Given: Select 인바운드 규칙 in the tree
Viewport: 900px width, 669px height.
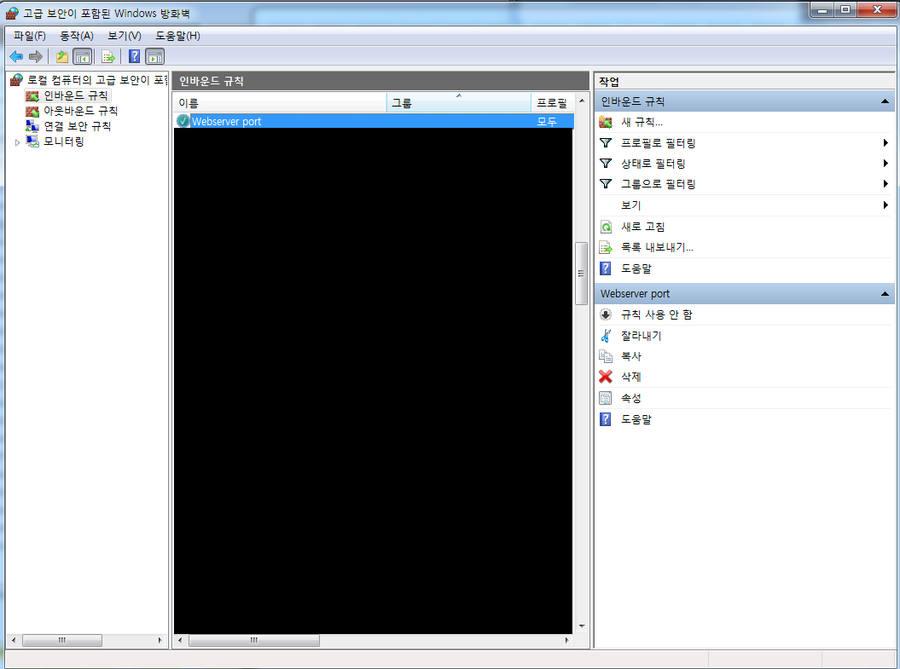Looking at the screenshot, I should (x=76, y=95).
